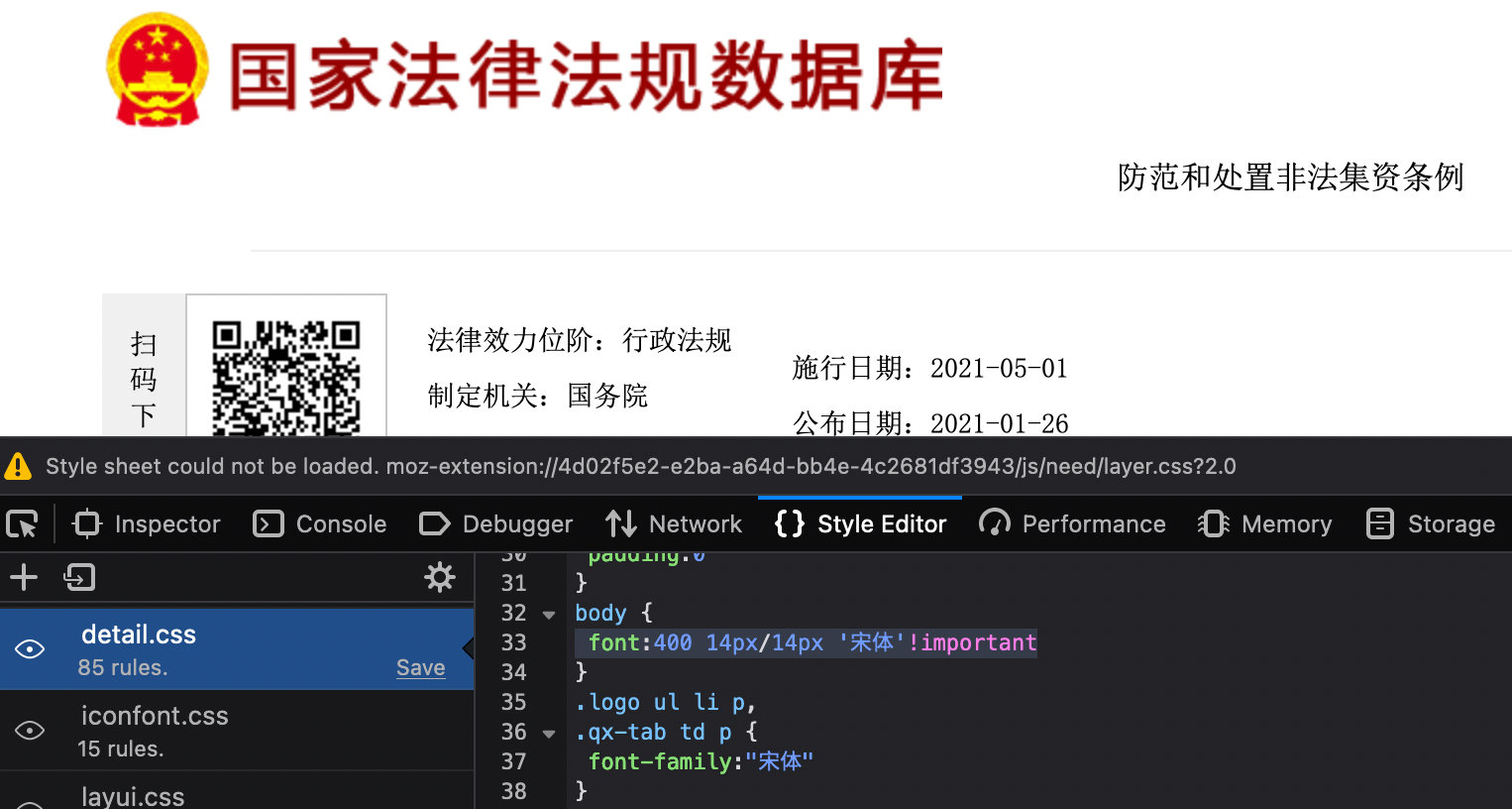Activate the element picker tool
This screenshot has height=809, width=1512.
pos(22,523)
